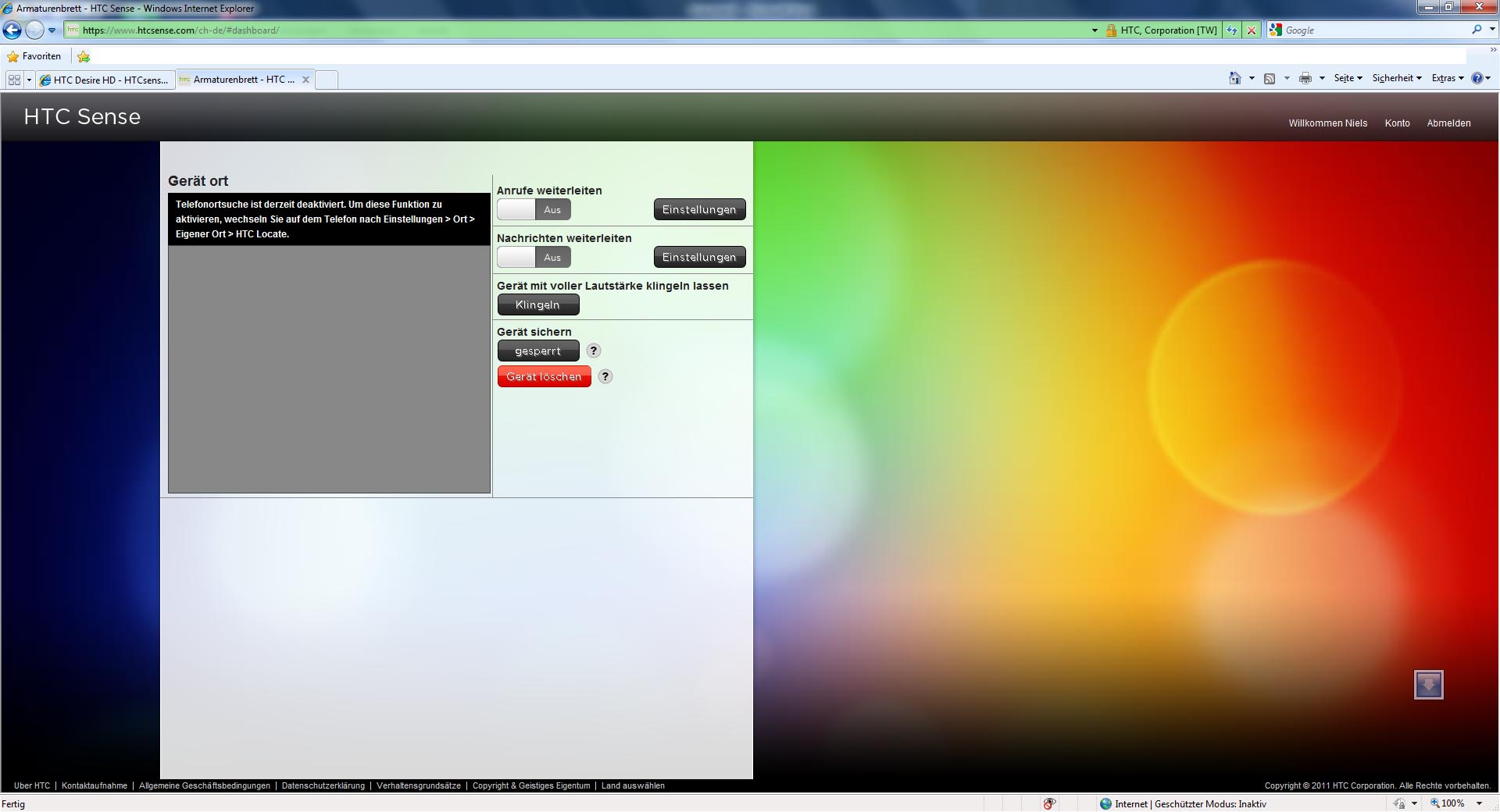
Task: Click the download arrow icon on wallpaper
Action: (x=1428, y=686)
